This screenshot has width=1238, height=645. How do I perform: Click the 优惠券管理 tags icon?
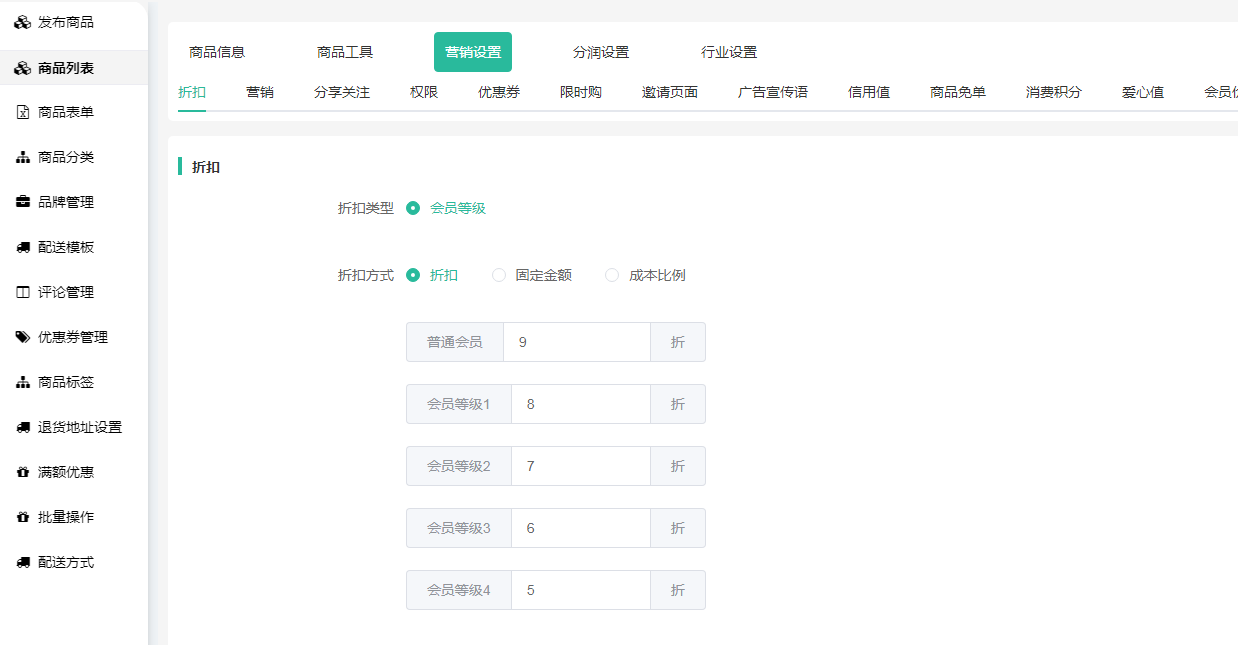23,337
